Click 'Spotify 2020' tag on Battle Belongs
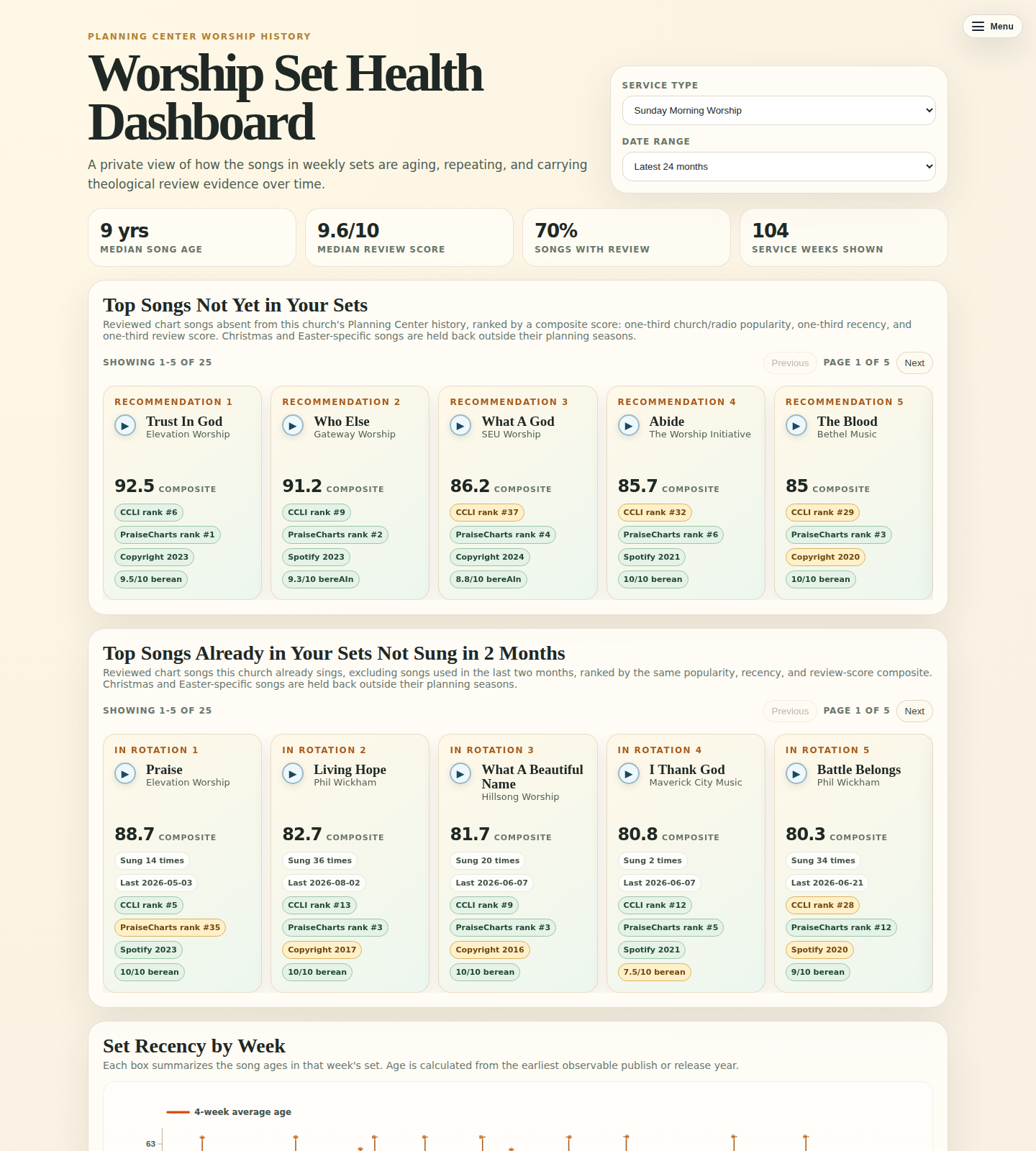The width and height of the screenshot is (1036, 1151). point(819,950)
